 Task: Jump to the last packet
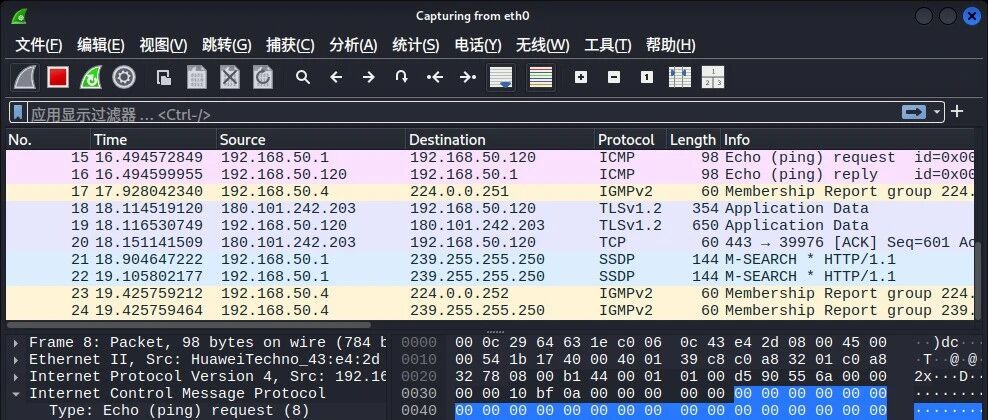[x=468, y=77]
